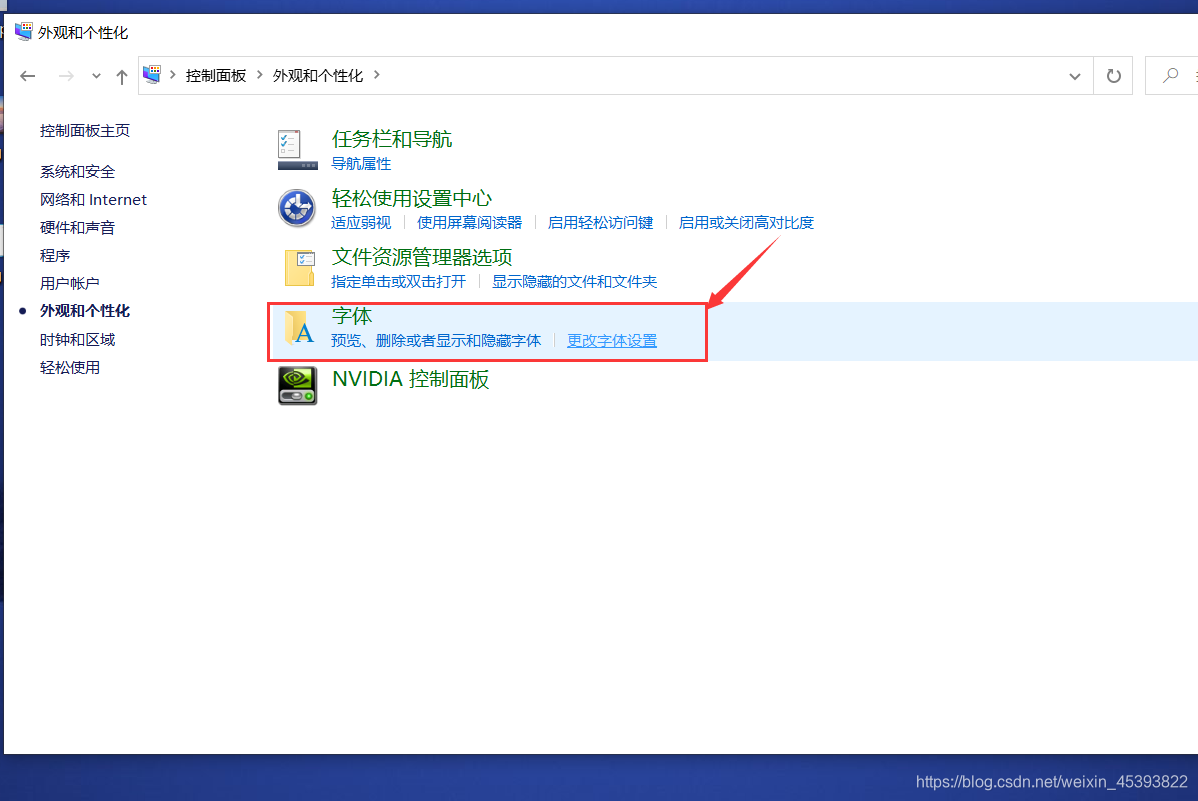Open 硬件和声音 category
The height and width of the screenshot is (801, 1198).
[77, 228]
